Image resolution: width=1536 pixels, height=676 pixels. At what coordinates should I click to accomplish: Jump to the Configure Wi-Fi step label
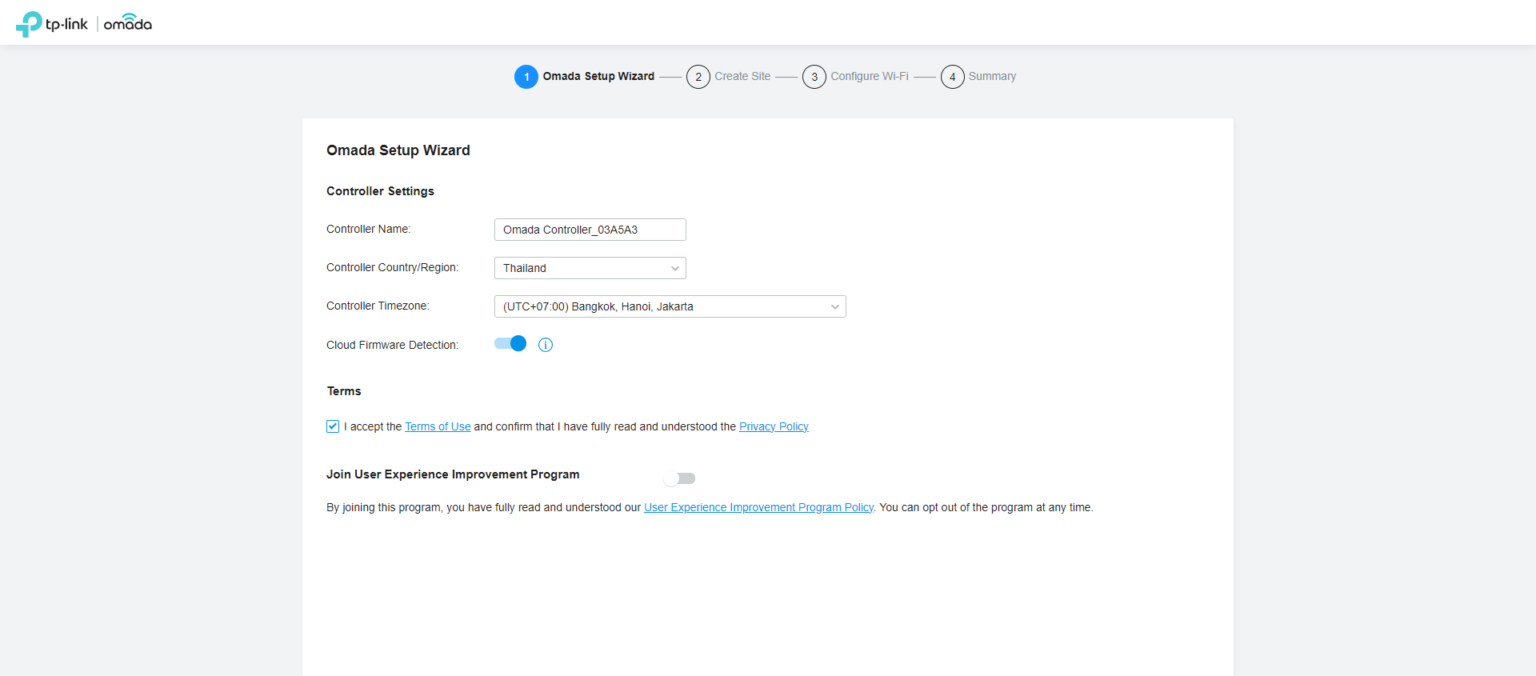tap(869, 77)
